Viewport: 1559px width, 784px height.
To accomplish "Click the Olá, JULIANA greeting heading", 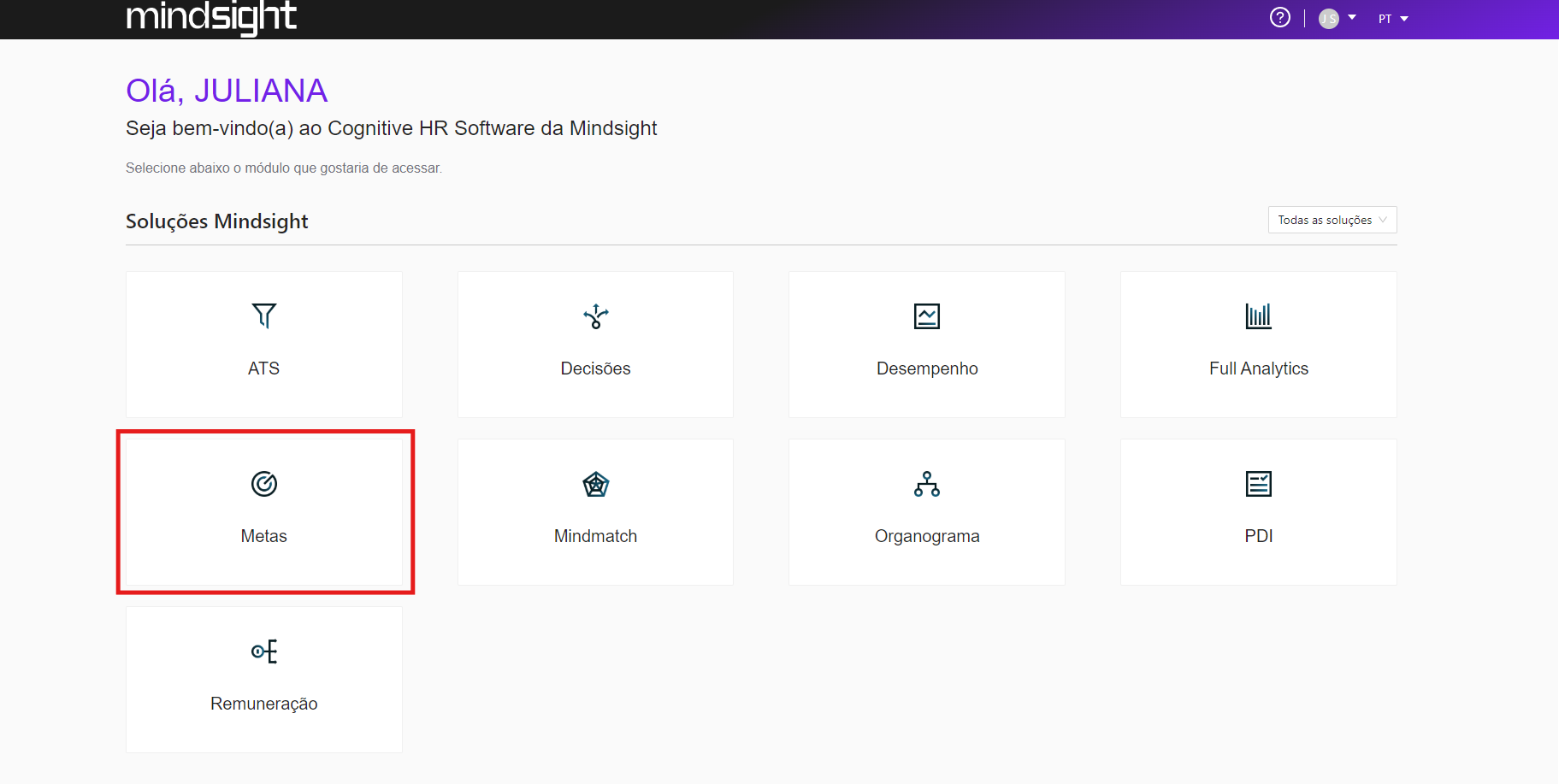I will (x=227, y=91).
